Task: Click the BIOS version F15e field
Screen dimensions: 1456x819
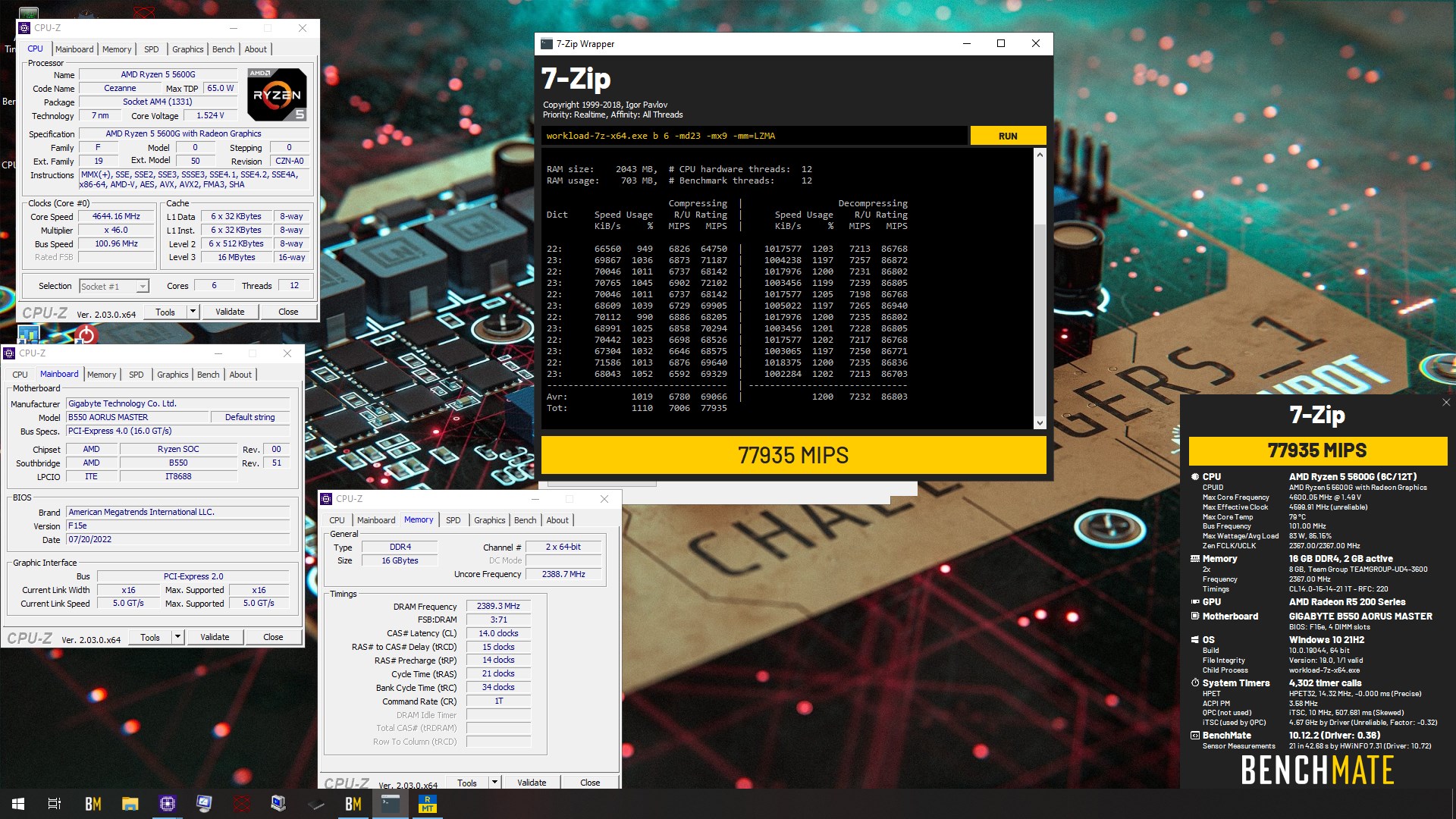Action: click(x=178, y=526)
